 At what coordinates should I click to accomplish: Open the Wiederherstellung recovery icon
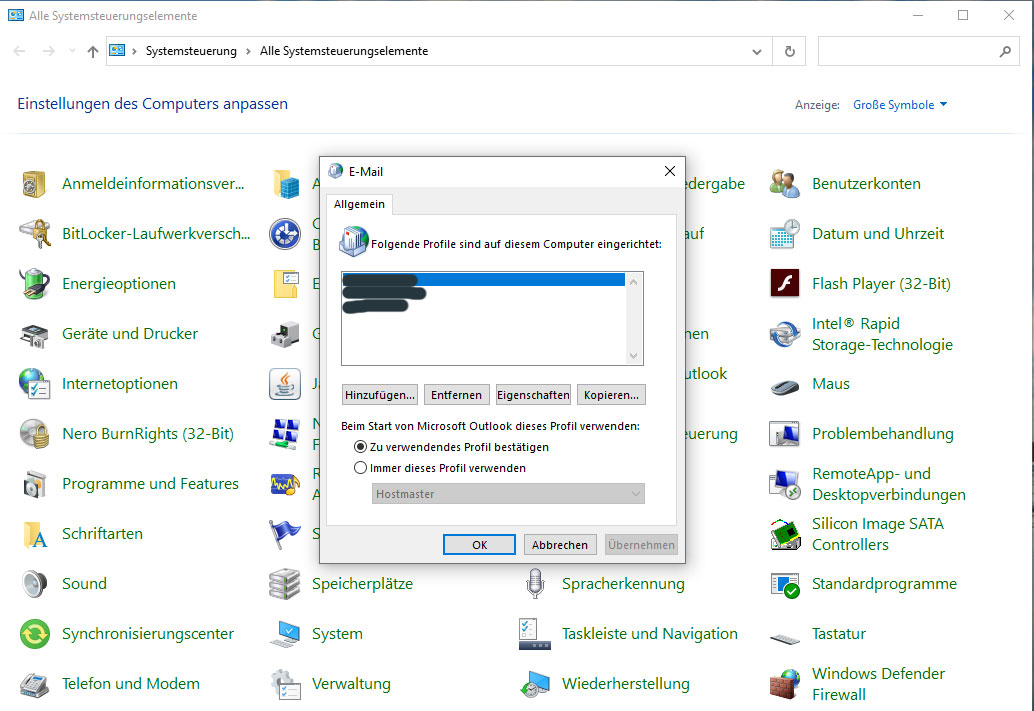point(535,684)
